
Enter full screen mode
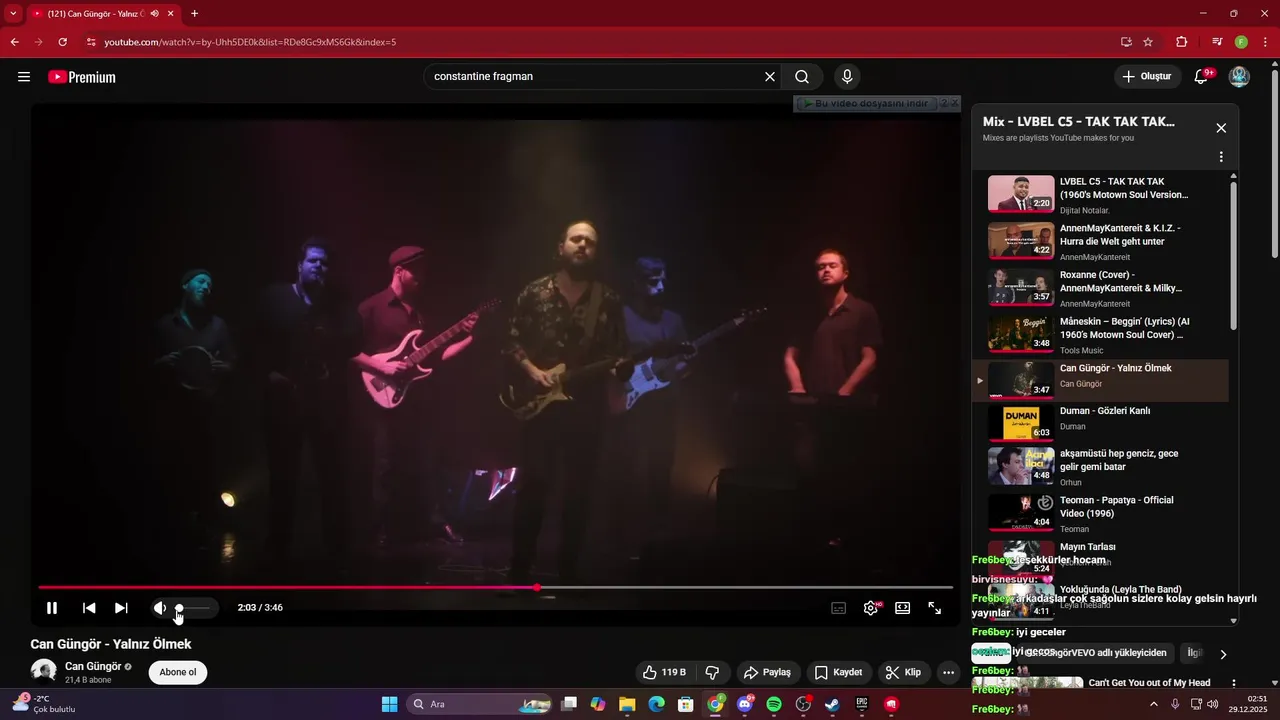(x=935, y=608)
